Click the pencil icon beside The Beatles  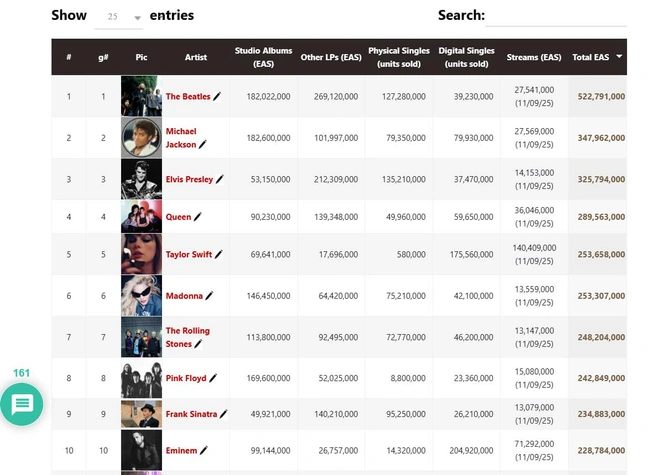coord(217,97)
